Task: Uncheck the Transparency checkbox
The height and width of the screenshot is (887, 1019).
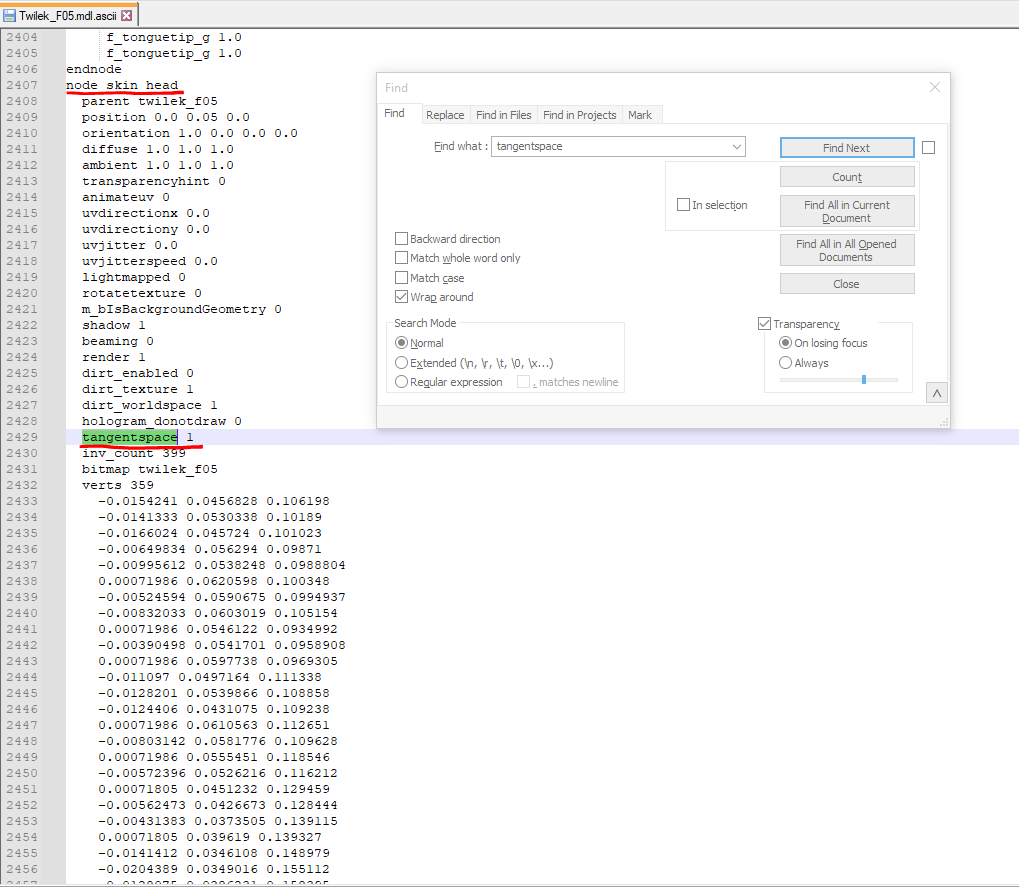Action: (x=764, y=324)
